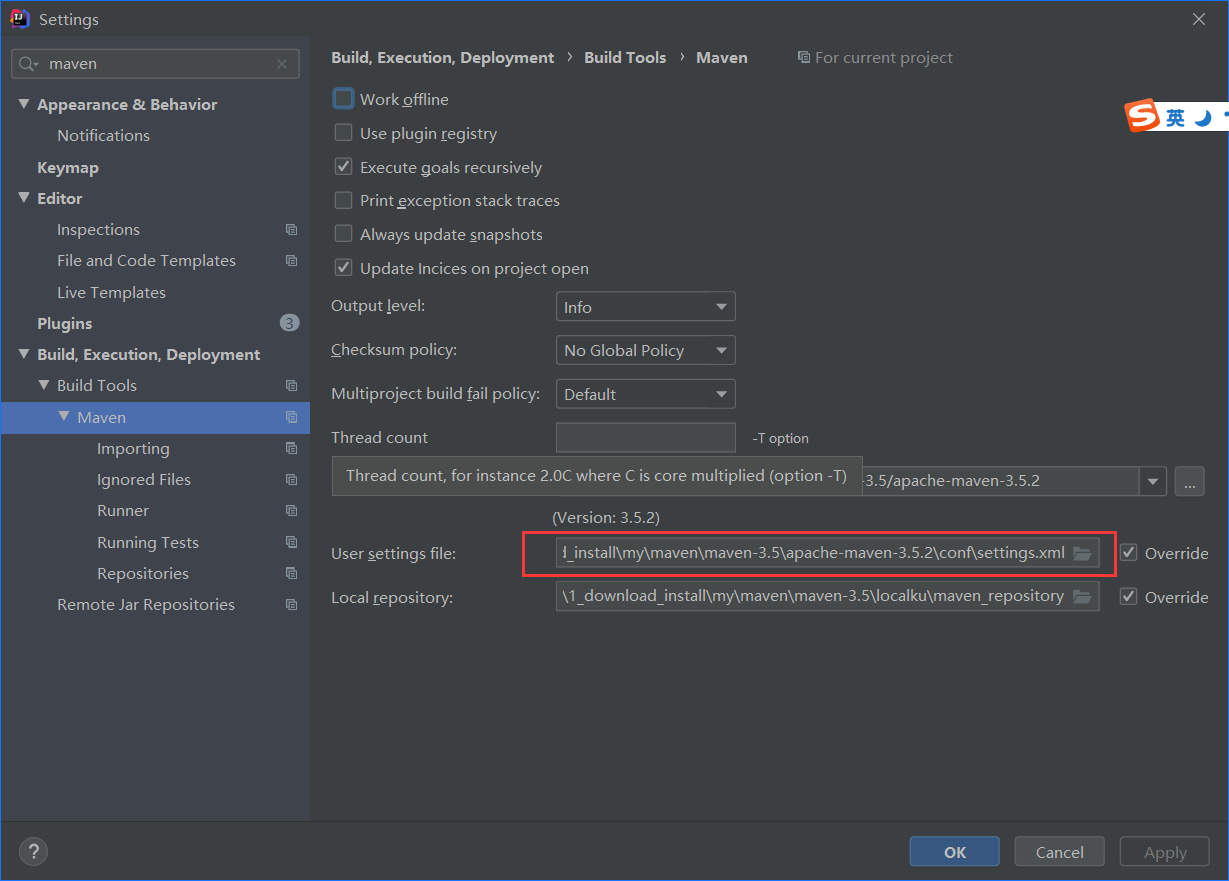Select Ignored Files under Maven

pos(144,480)
